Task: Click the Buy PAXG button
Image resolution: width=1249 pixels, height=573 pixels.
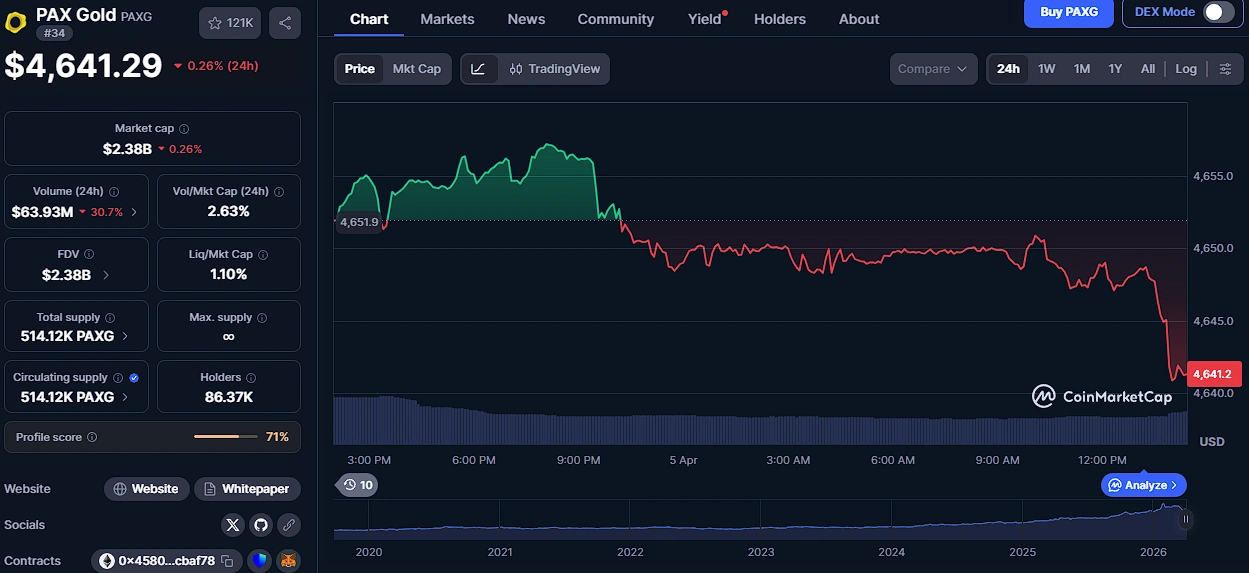Action: point(1068,12)
